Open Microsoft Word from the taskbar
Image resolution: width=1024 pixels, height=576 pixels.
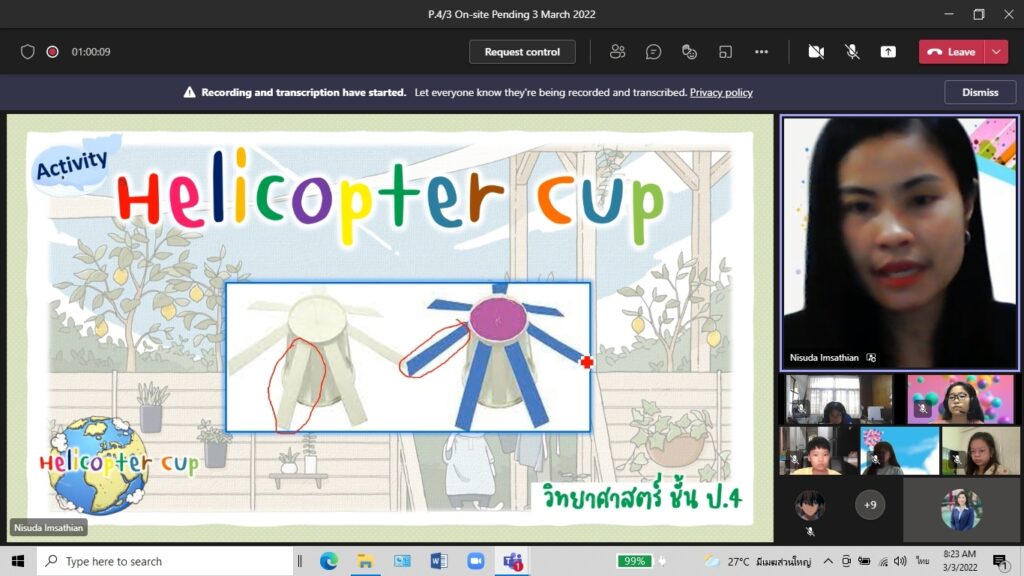click(x=438, y=561)
